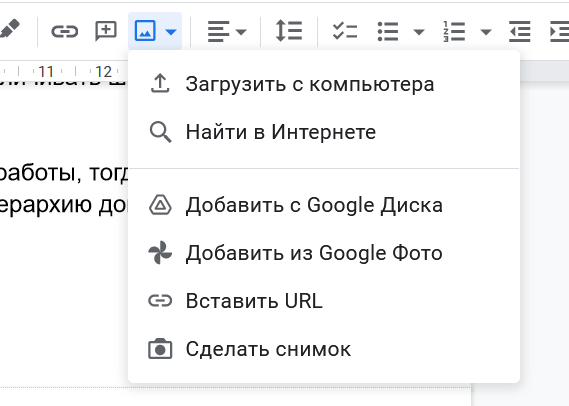Choose Загрузить с компьютера

click(x=324, y=84)
